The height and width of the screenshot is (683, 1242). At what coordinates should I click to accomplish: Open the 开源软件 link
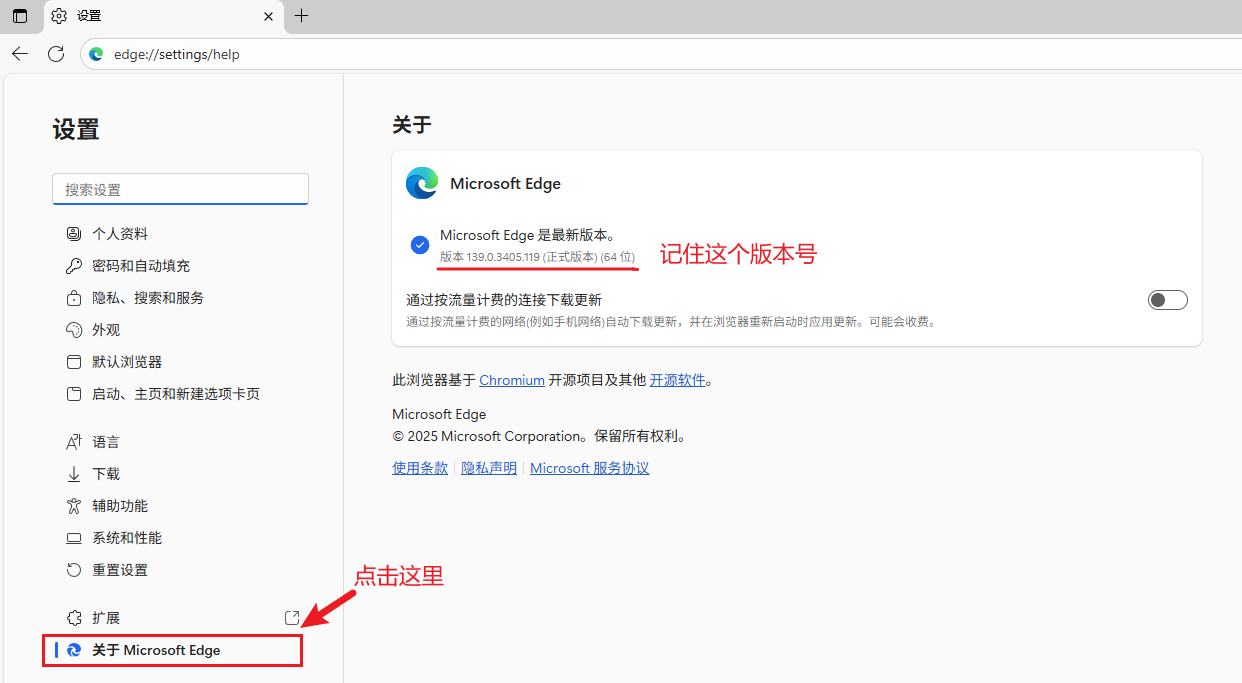[x=678, y=380]
